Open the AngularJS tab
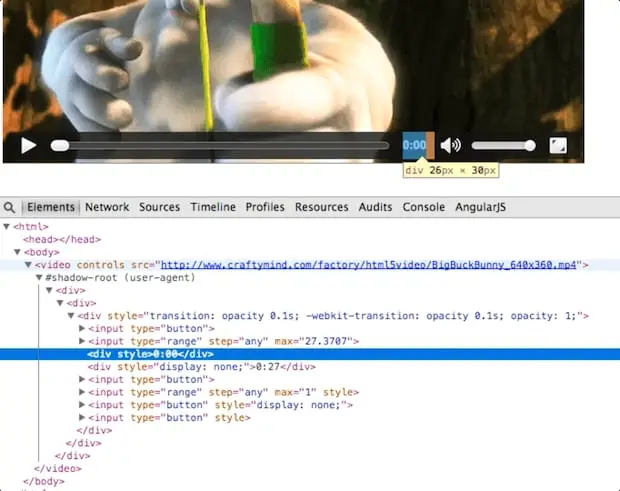The width and height of the screenshot is (620, 491). click(480, 207)
